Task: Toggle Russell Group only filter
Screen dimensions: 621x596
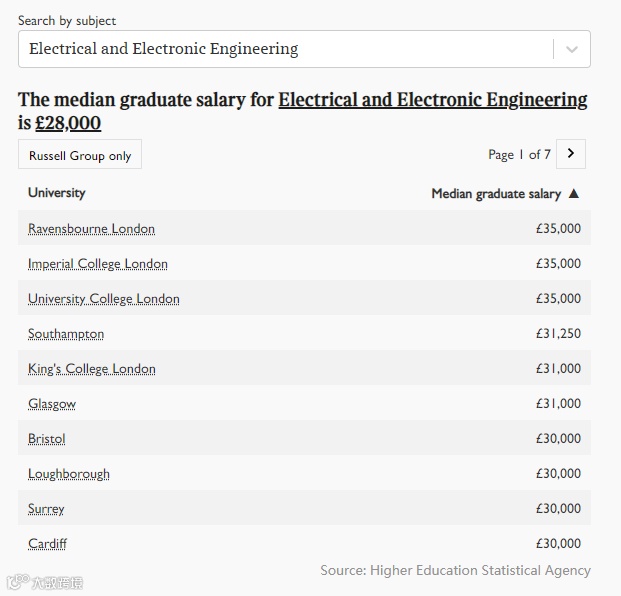Action: coord(80,155)
